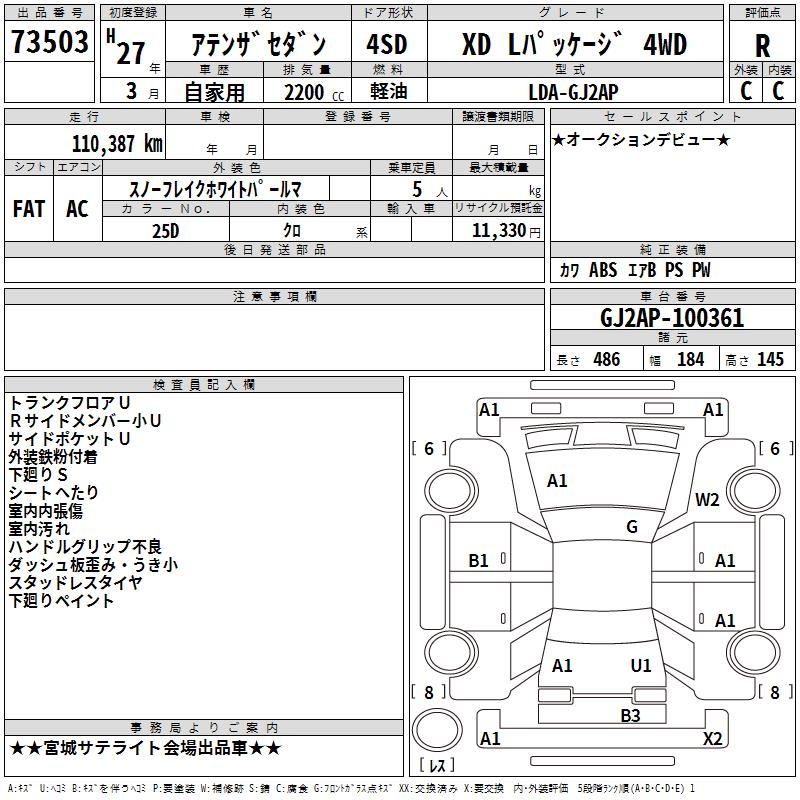Click the chassis number GJ2AP-100361

point(672,319)
